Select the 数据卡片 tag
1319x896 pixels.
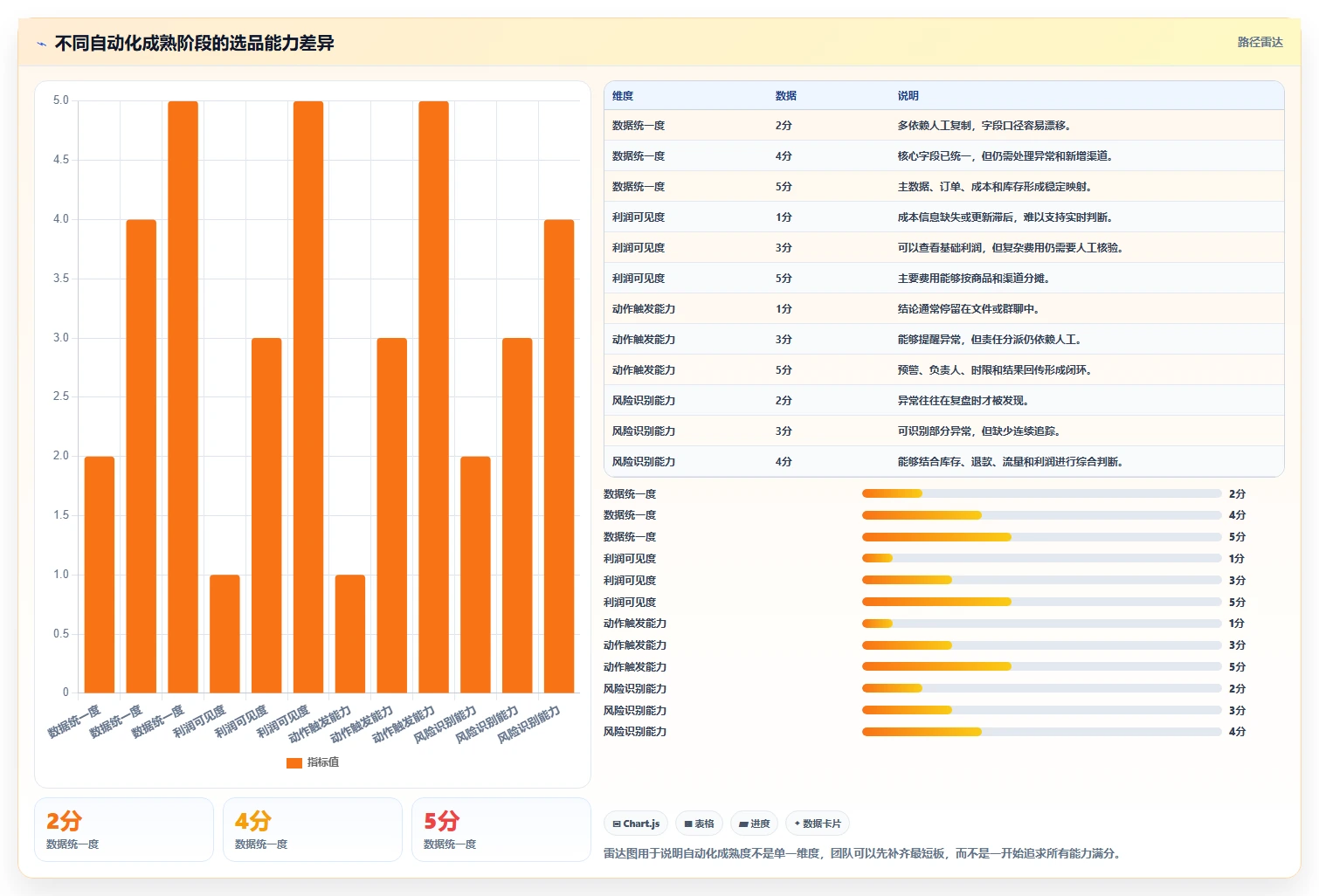coord(818,824)
